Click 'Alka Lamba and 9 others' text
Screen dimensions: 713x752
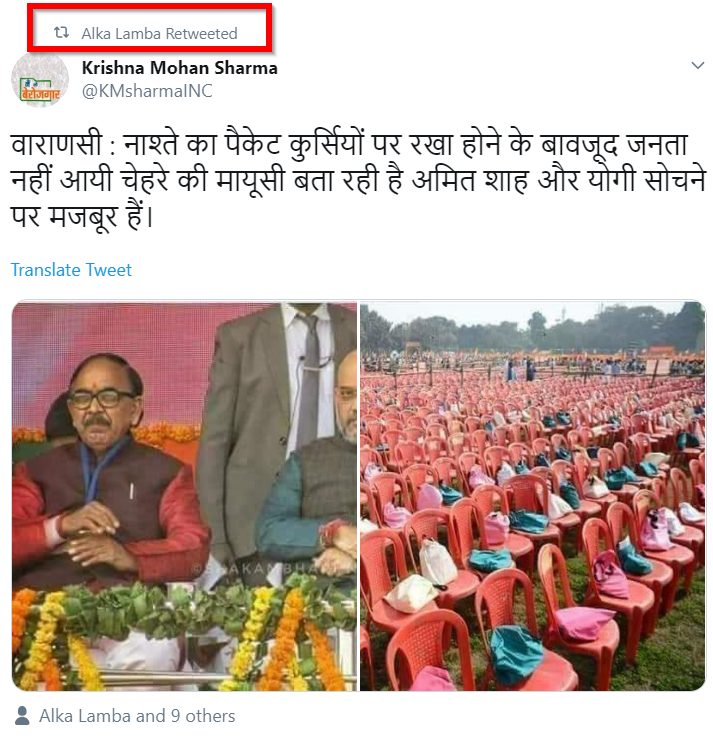(137, 716)
